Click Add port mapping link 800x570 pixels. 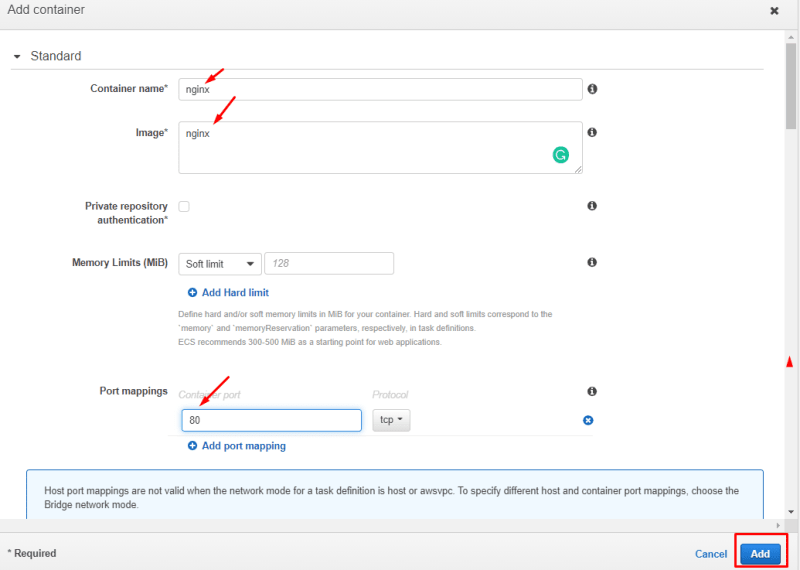coord(243,446)
